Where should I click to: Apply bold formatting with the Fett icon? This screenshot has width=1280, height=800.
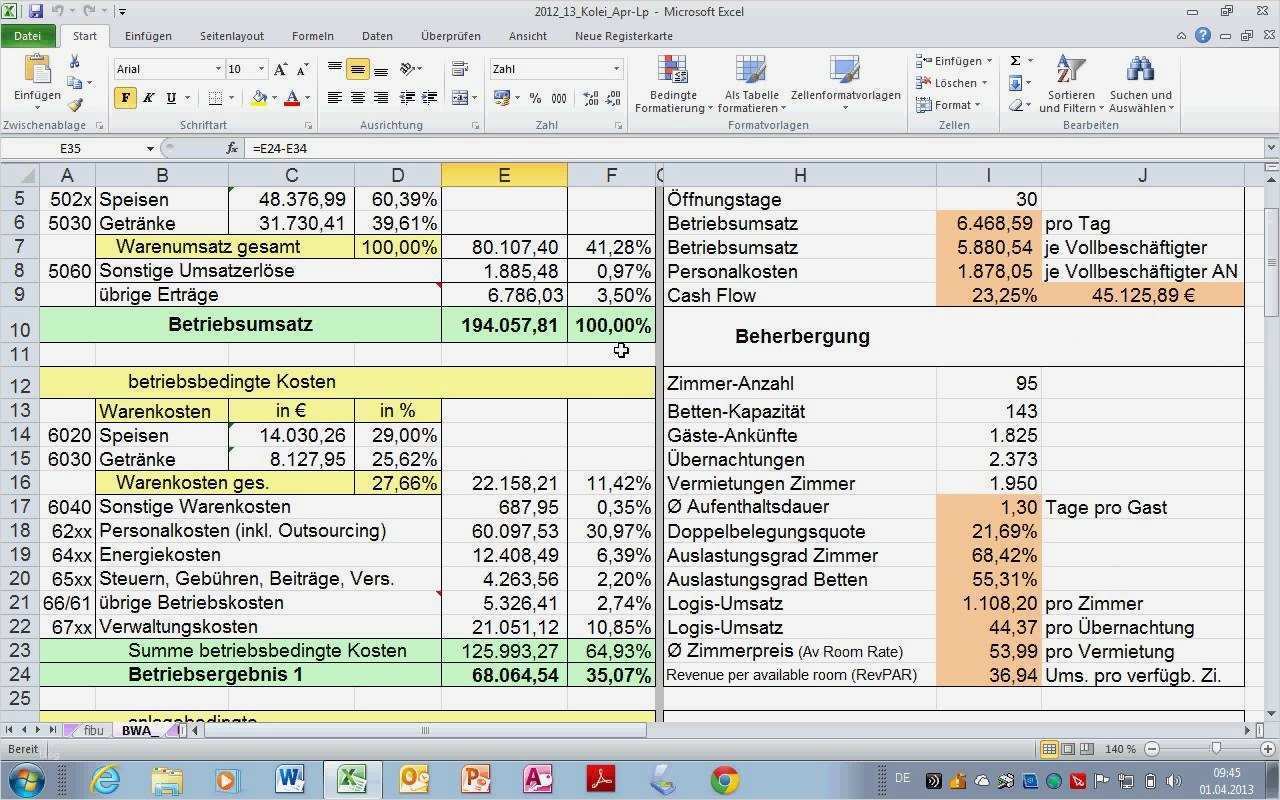(126, 98)
